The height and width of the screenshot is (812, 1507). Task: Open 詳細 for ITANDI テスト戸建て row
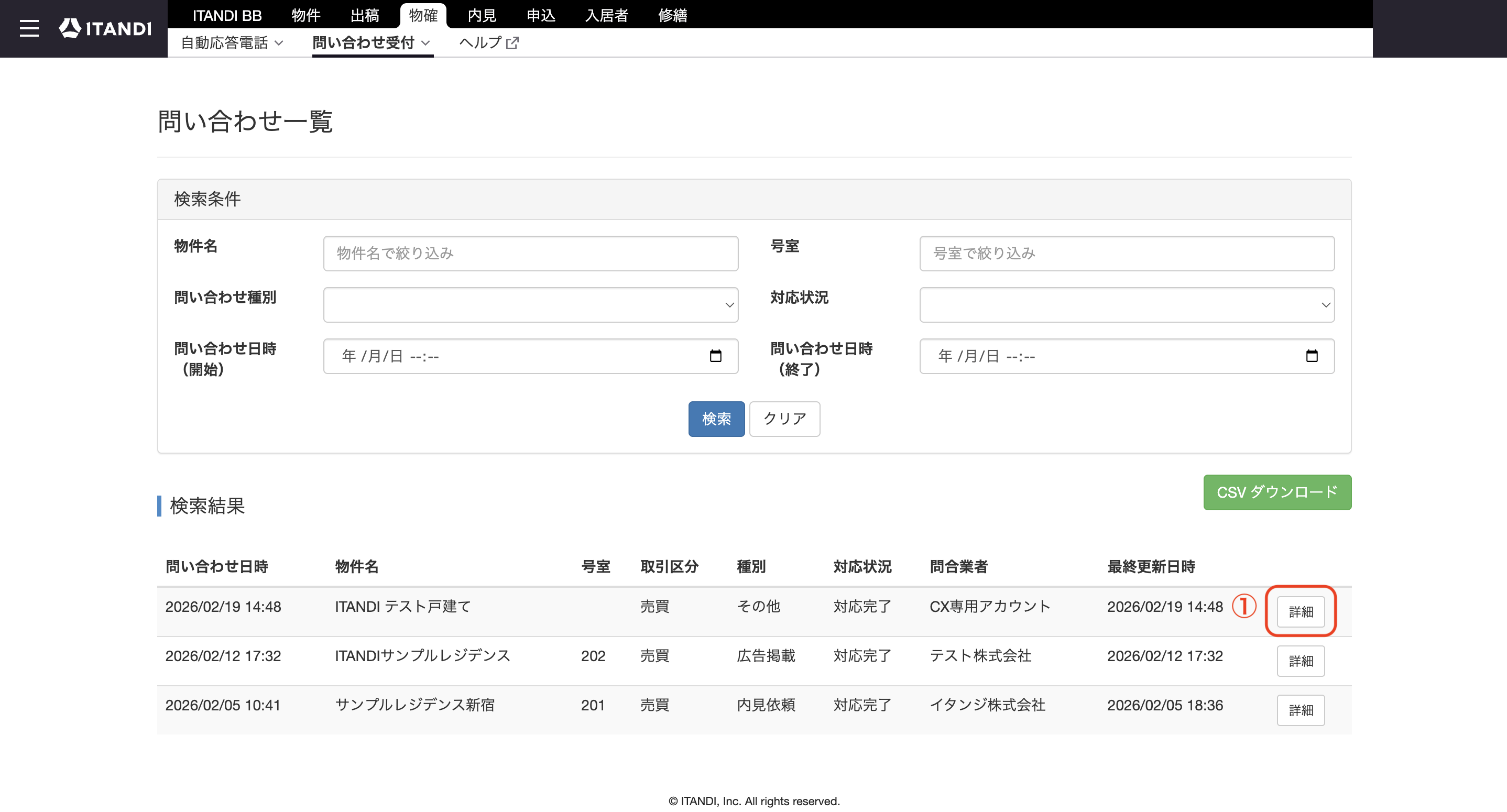tap(1301, 611)
